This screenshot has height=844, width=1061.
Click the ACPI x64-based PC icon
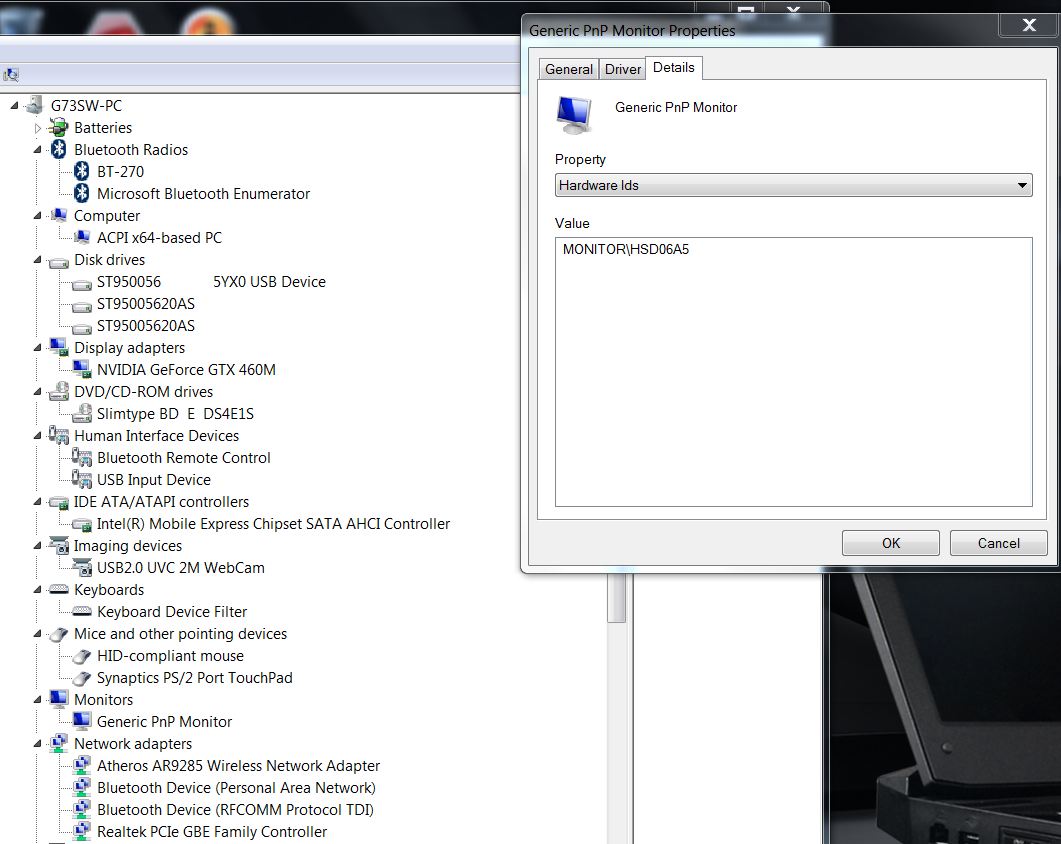pos(82,238)
